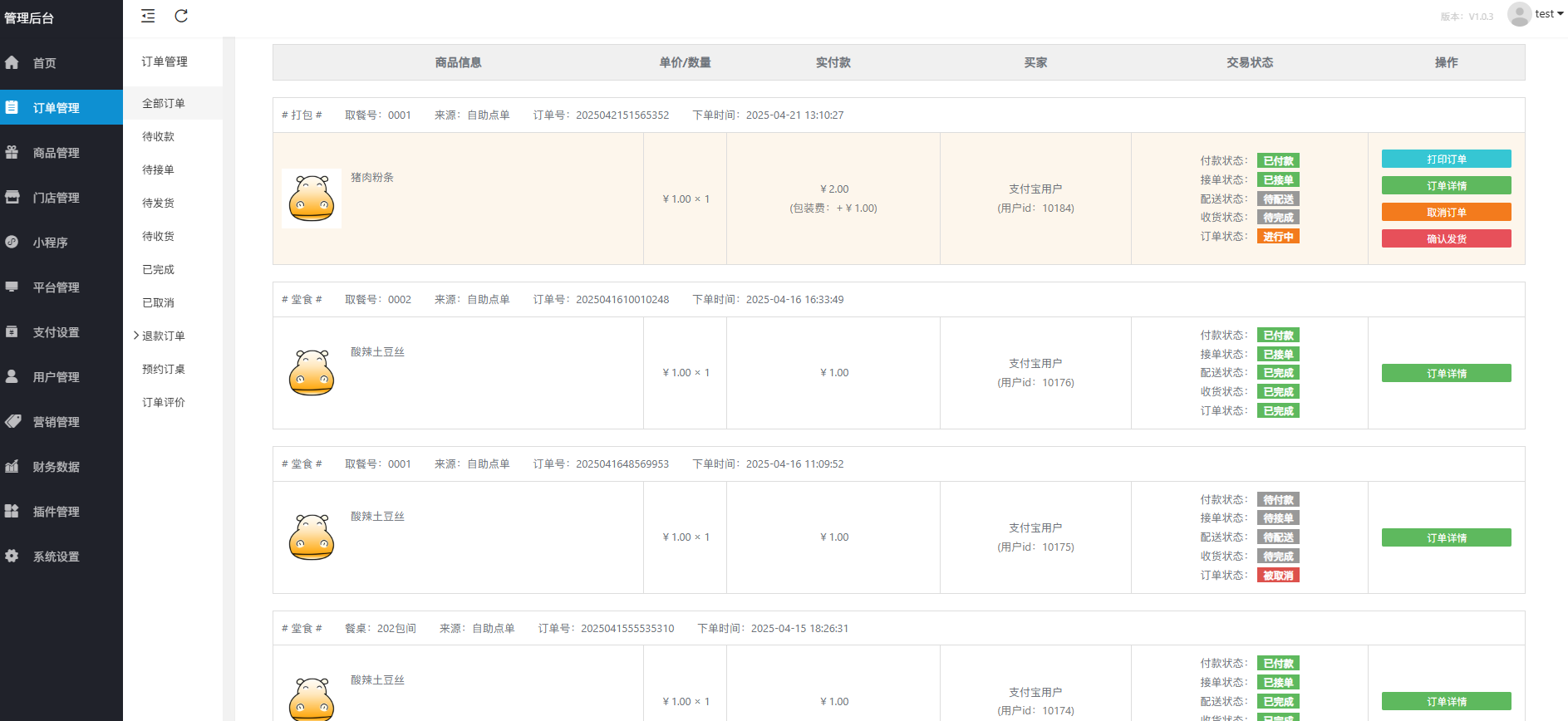
Task: Open the 营销管理 menu
Action: pyautogui.click(x=61, y=422)
